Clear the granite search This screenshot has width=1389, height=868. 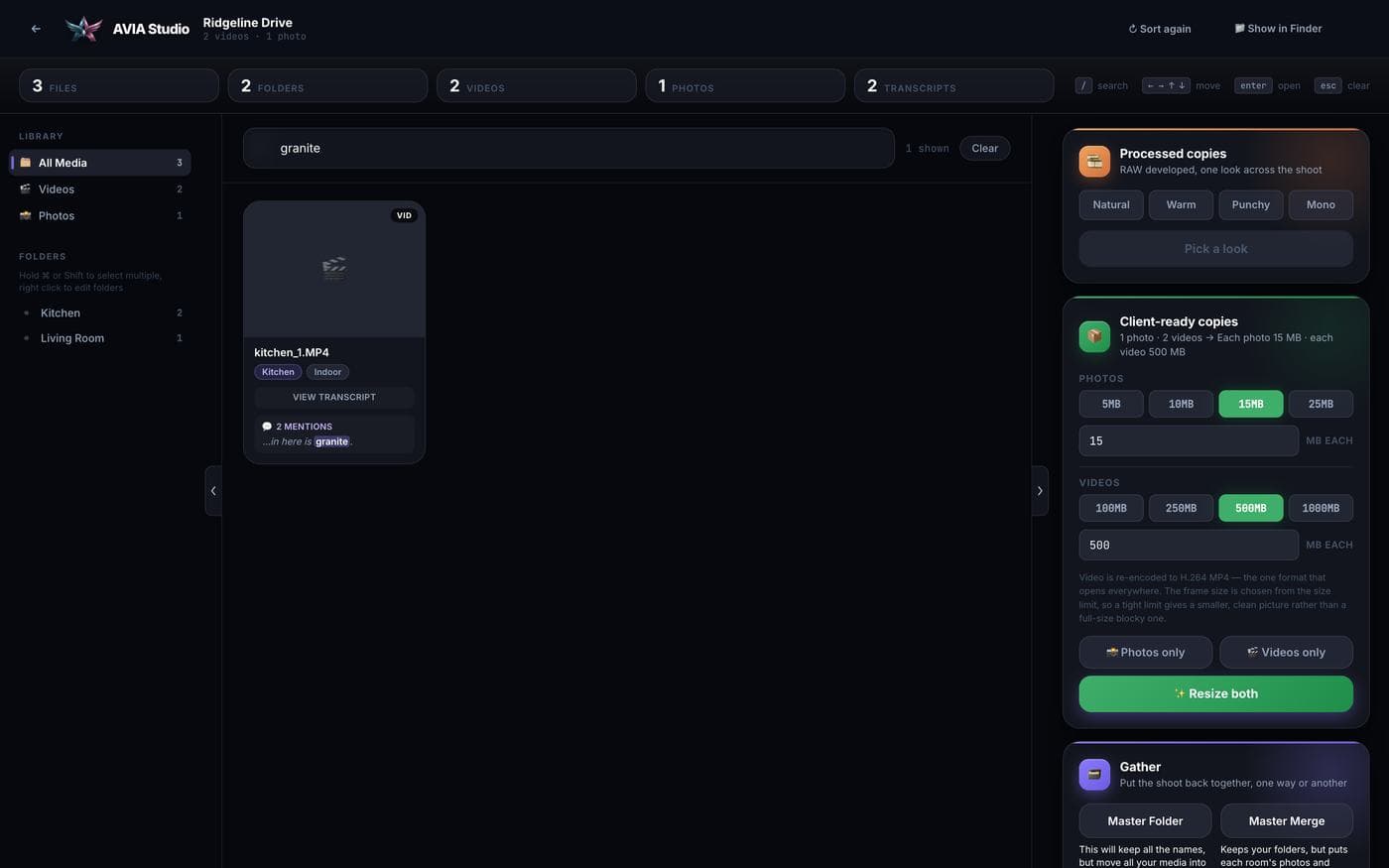pyautogui.click(x=984, y=148)
